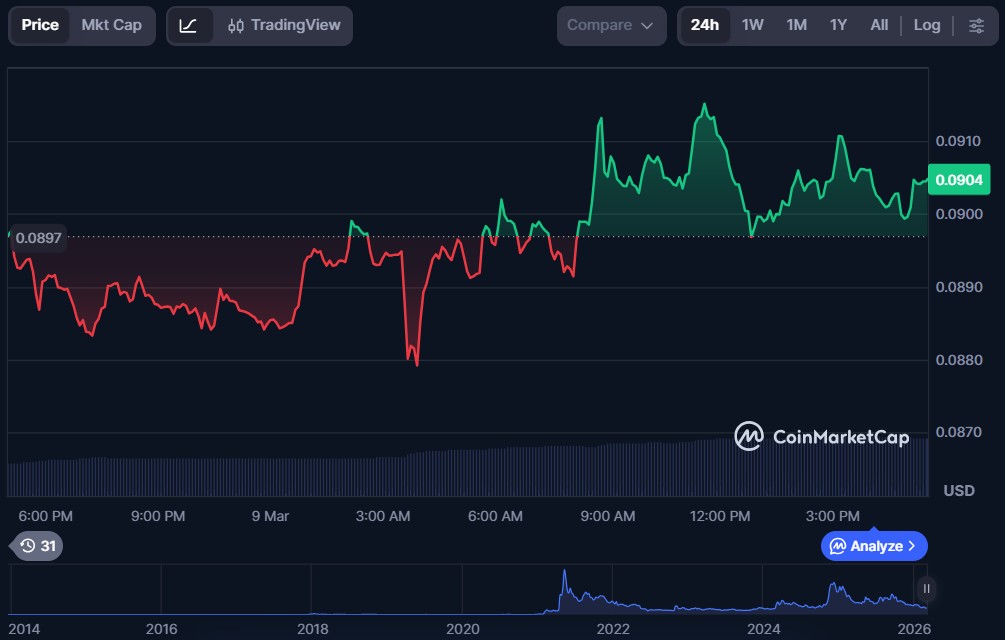Viewport: 1005px width, 640px height.
Task: Click the 0.0904 current price label
Action: pyautogui.click(x=959, y=181)
